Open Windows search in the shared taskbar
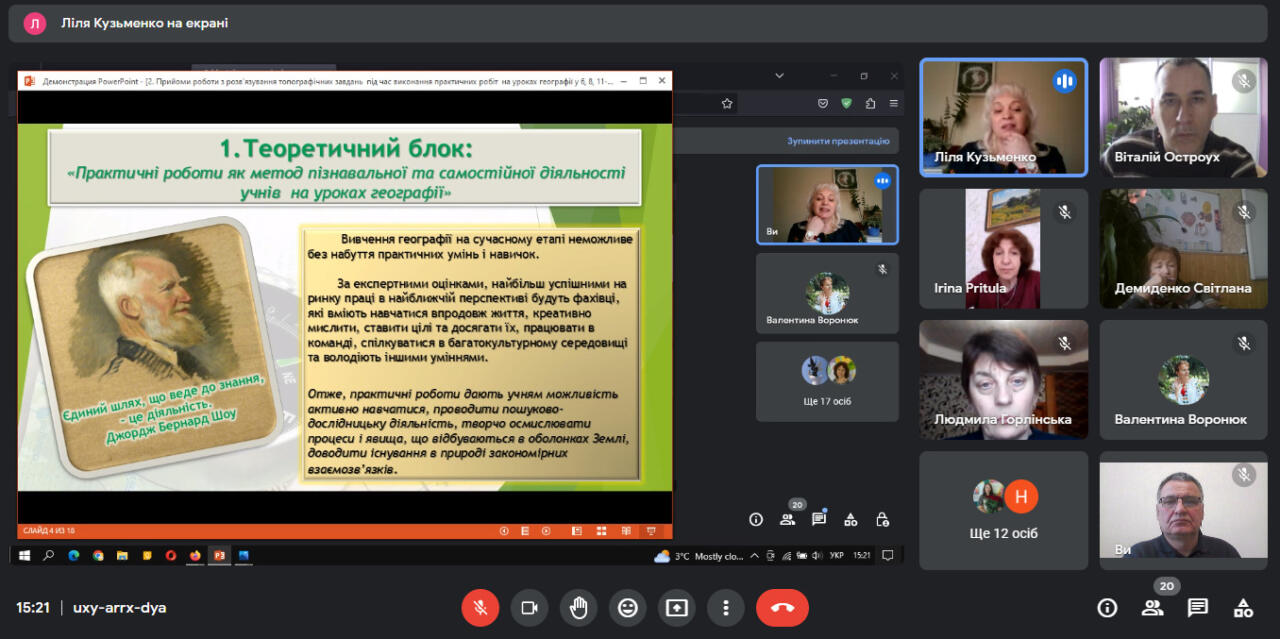This screenshot has width=1280, height=639. click(48, 555)
